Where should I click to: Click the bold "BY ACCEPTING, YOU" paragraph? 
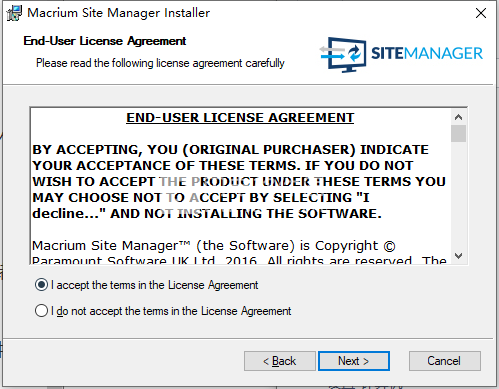239,182
